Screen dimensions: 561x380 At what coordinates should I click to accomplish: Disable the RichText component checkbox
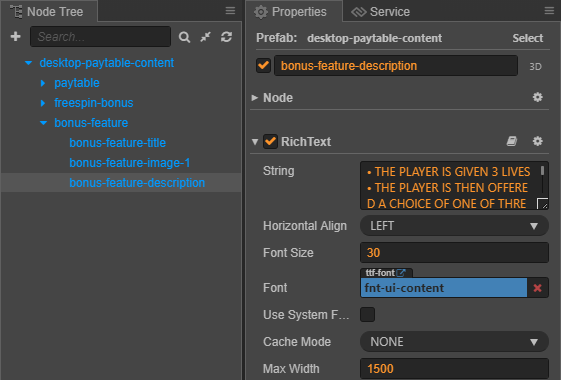(270, 141)
